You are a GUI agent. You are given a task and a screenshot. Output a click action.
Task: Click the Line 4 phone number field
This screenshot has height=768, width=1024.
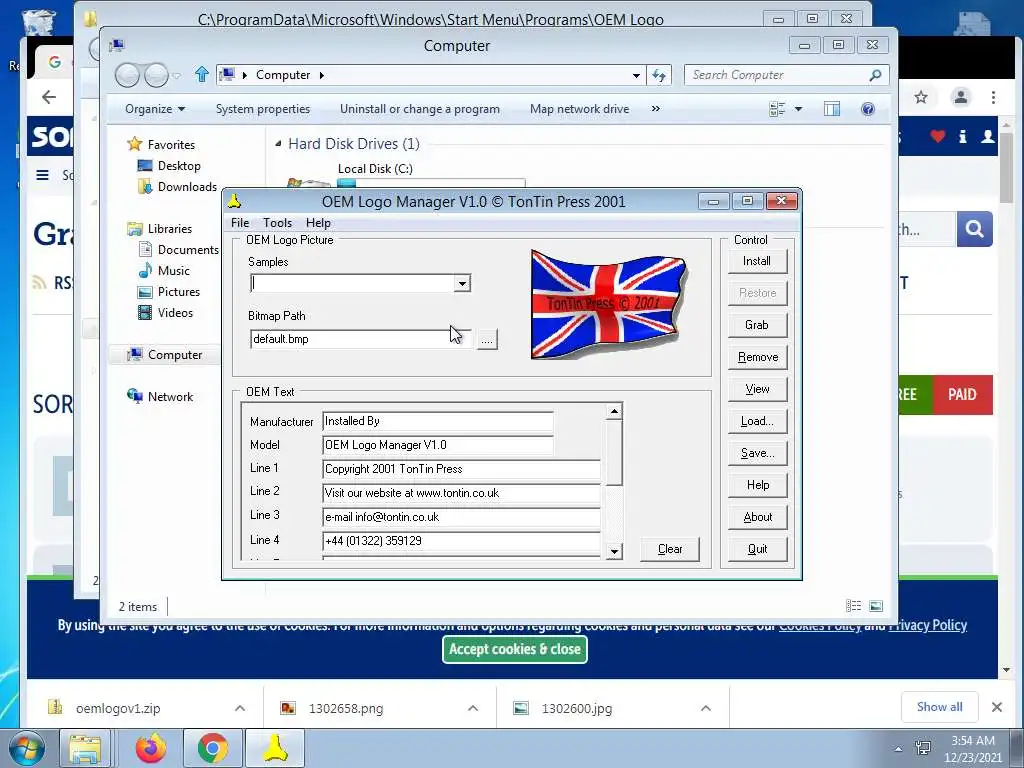pos(461,541)
